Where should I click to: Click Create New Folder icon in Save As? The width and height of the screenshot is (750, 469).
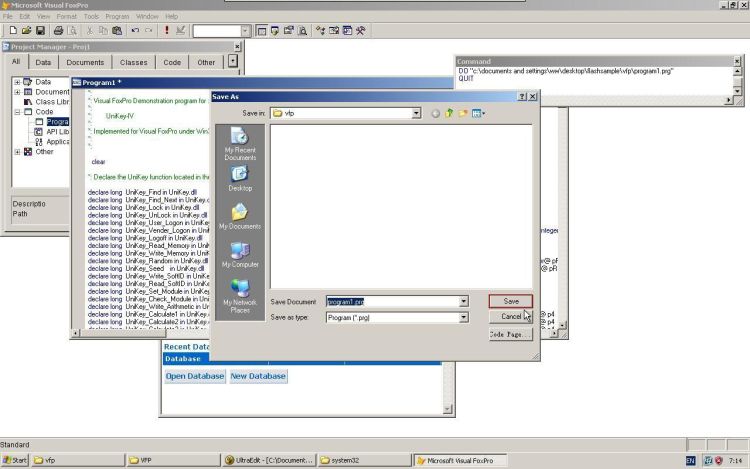(463, 113)
